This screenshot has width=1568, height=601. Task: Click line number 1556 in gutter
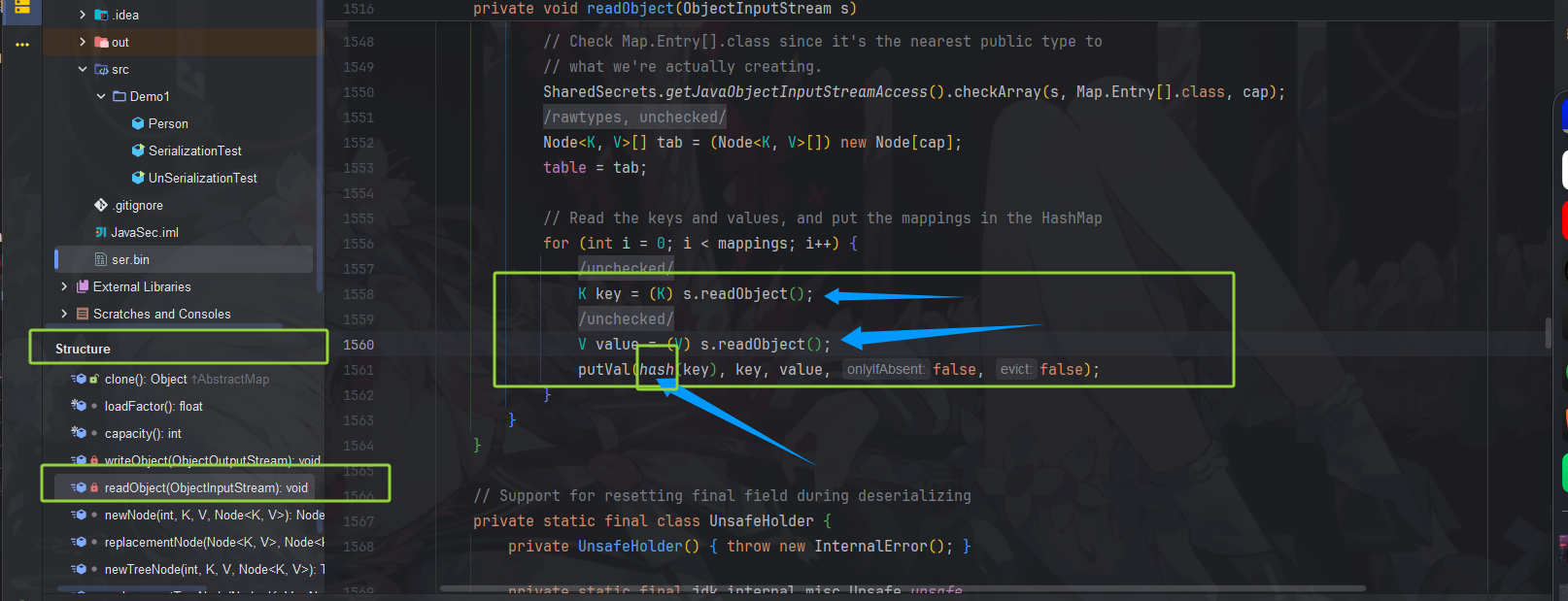[x=358, y=244]
